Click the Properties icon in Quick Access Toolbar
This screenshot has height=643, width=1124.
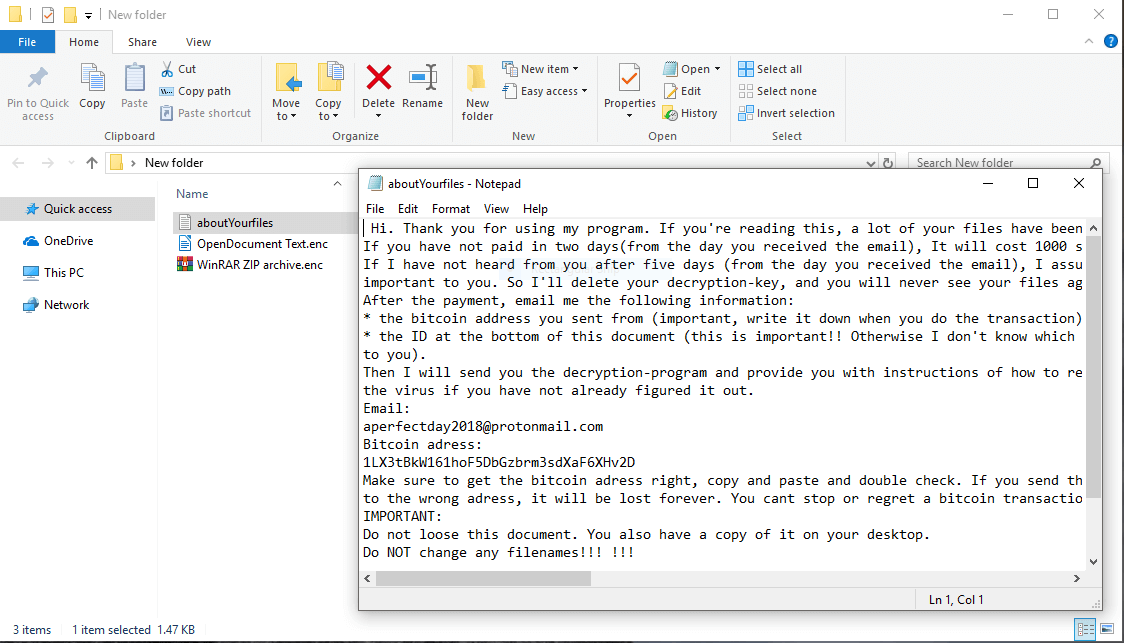(48, 14)
